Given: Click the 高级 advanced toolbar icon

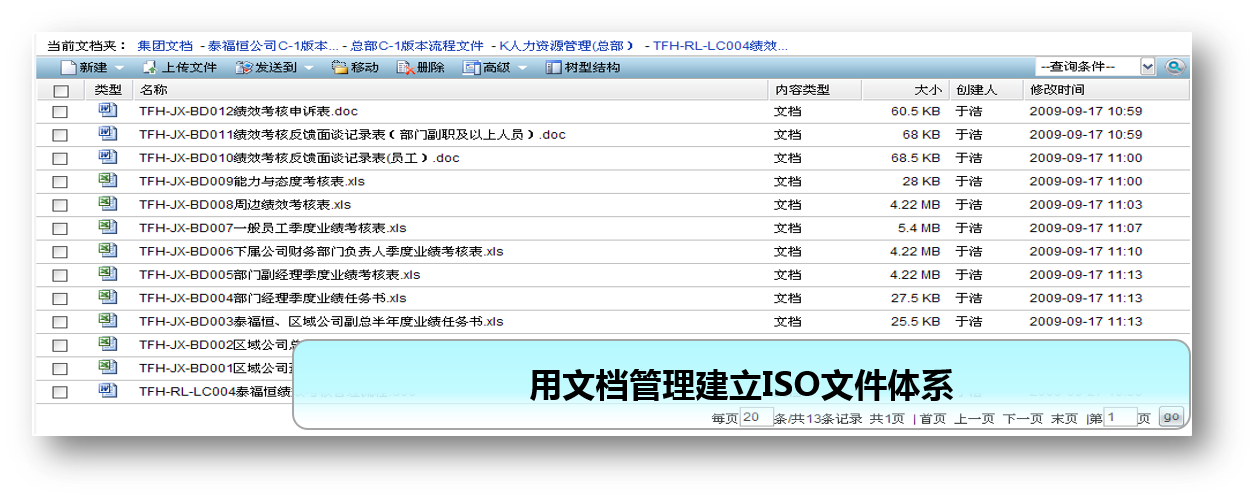Looking at the screenshot, I should 472,68.
